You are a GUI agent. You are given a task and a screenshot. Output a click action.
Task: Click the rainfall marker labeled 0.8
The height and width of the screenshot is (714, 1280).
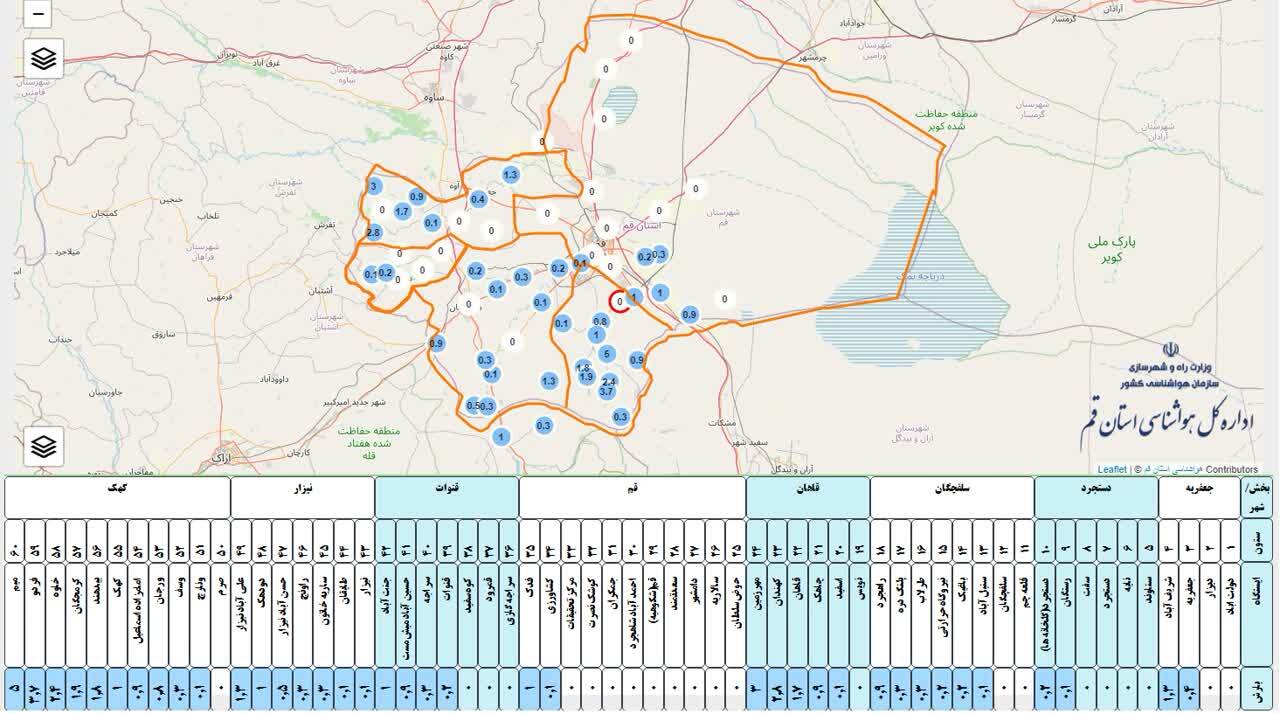click(x=600, y=321)
